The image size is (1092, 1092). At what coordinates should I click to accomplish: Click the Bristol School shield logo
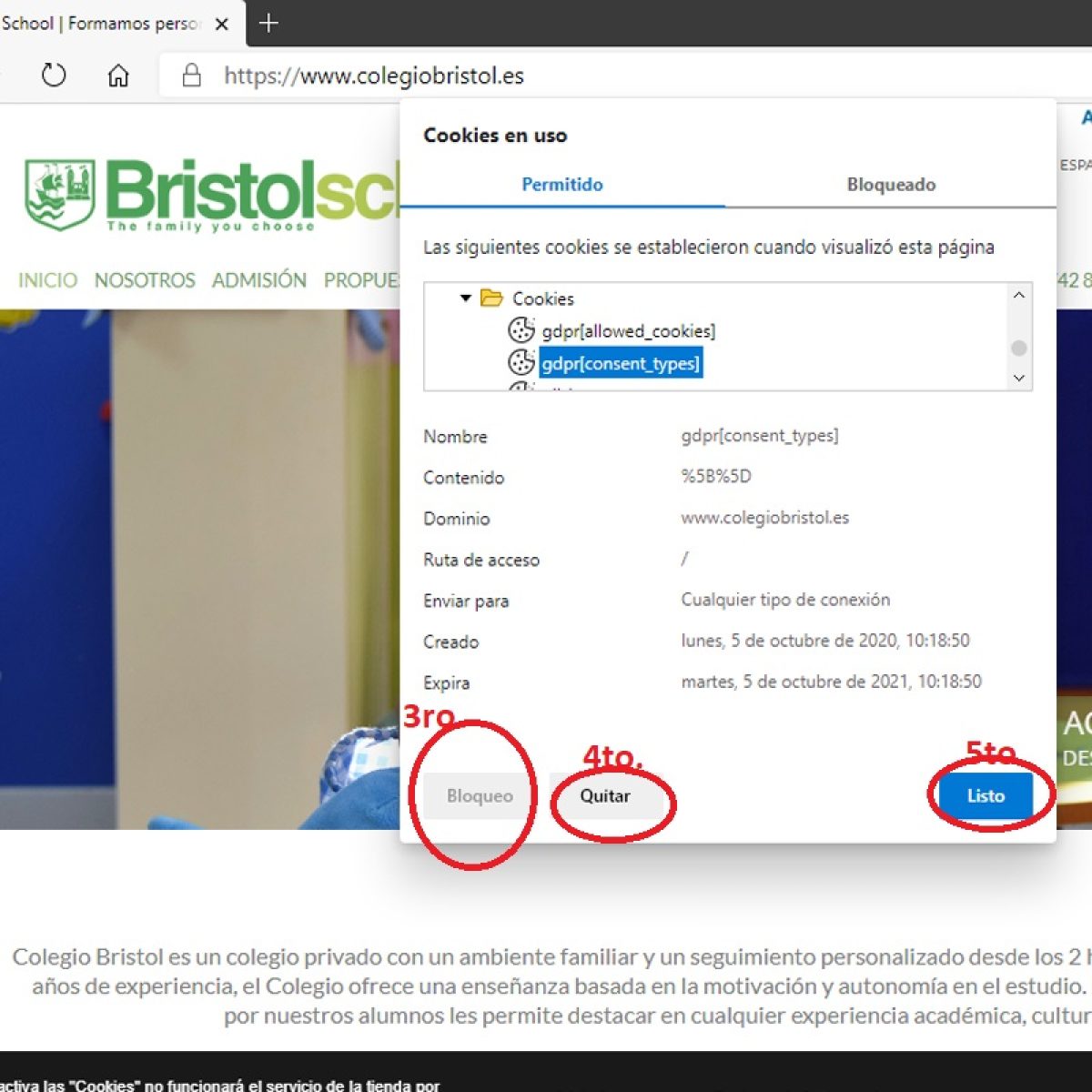(60, 195)
